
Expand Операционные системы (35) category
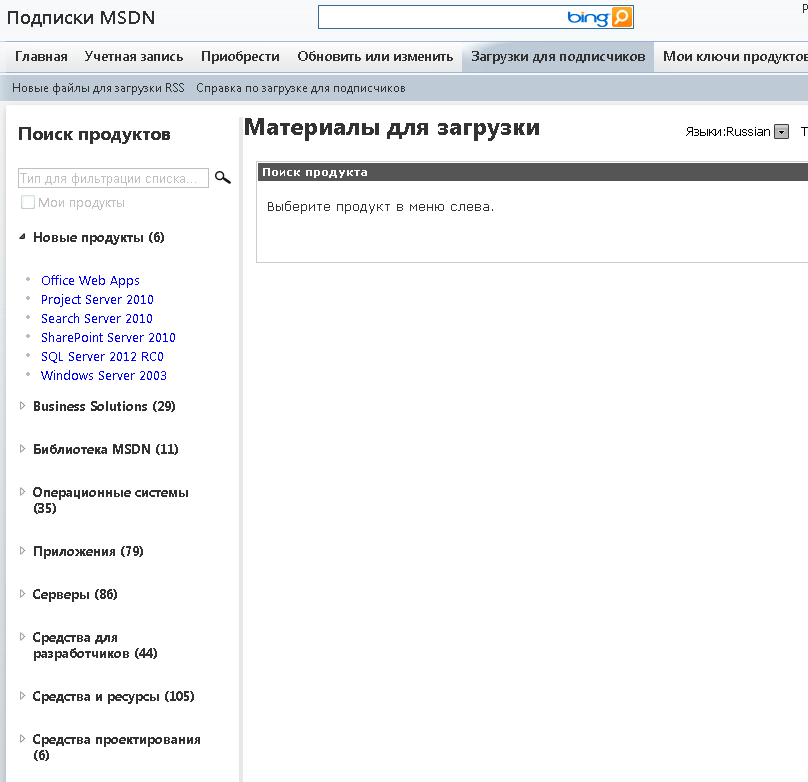point(22,492)
